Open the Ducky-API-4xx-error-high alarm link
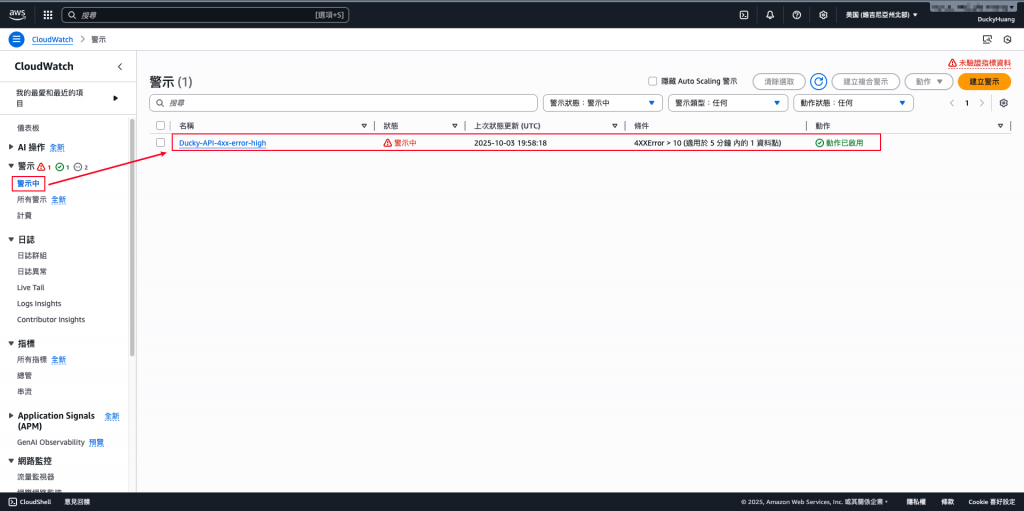The image size is (1024, 511). point(223,143)
